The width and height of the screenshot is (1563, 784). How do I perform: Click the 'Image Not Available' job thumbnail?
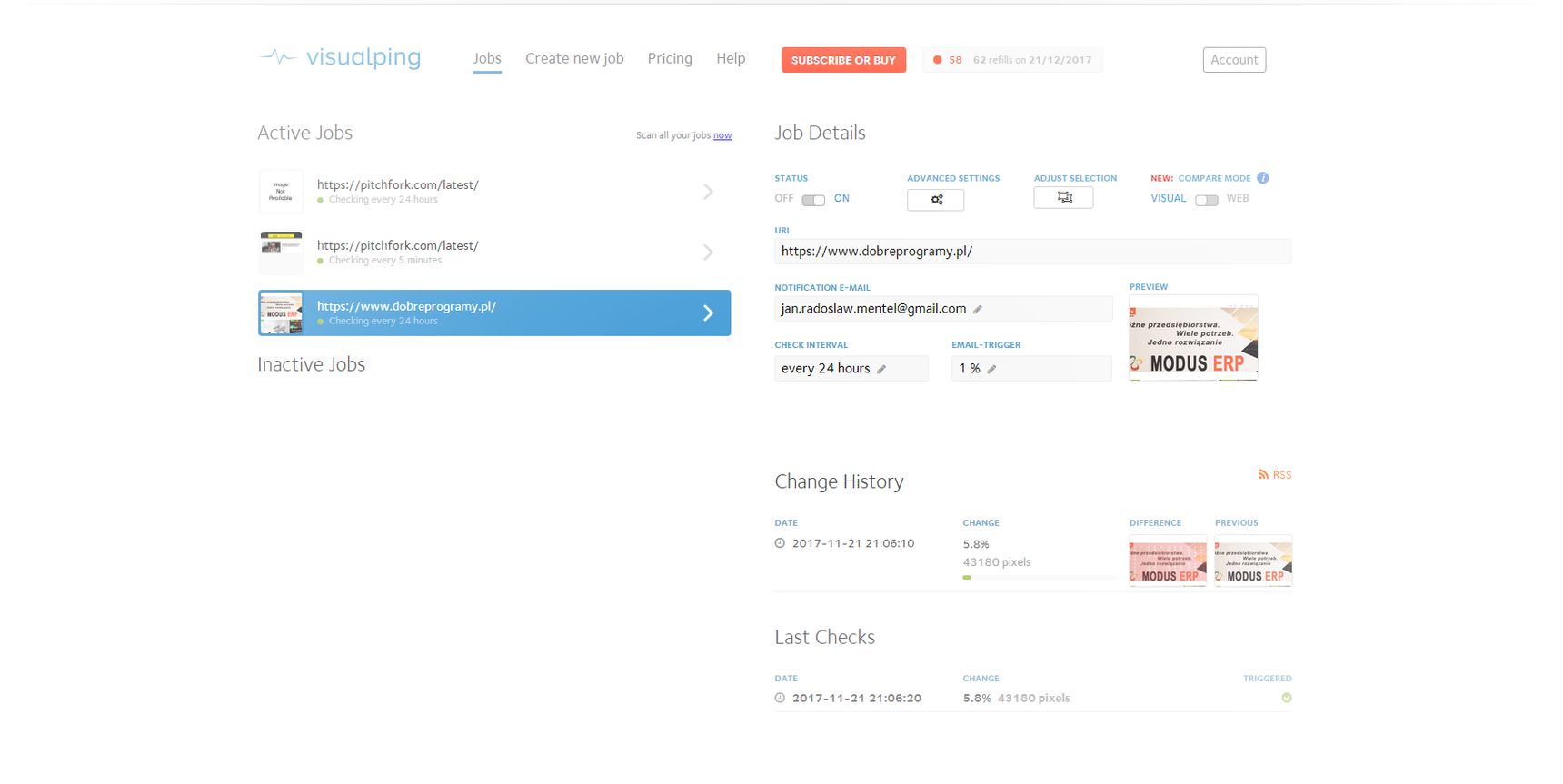pos(281,192)
